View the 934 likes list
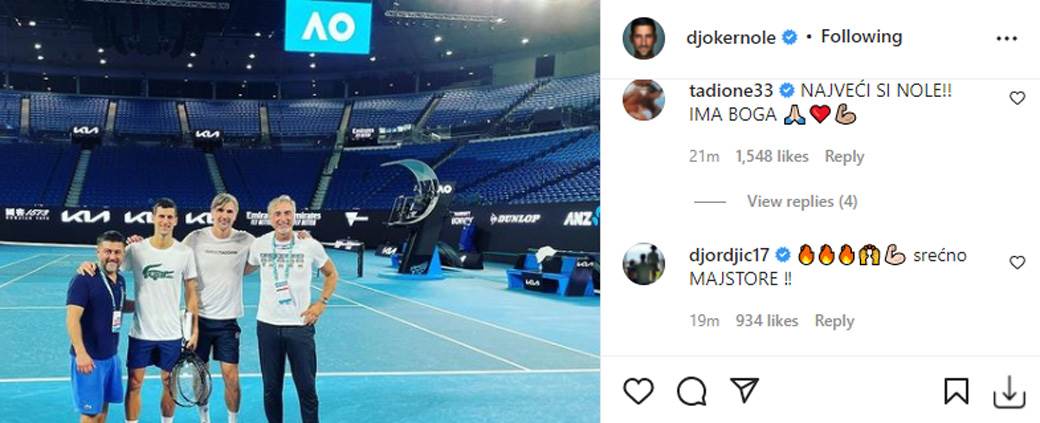Screen dimensions: 1040x423 767,321
